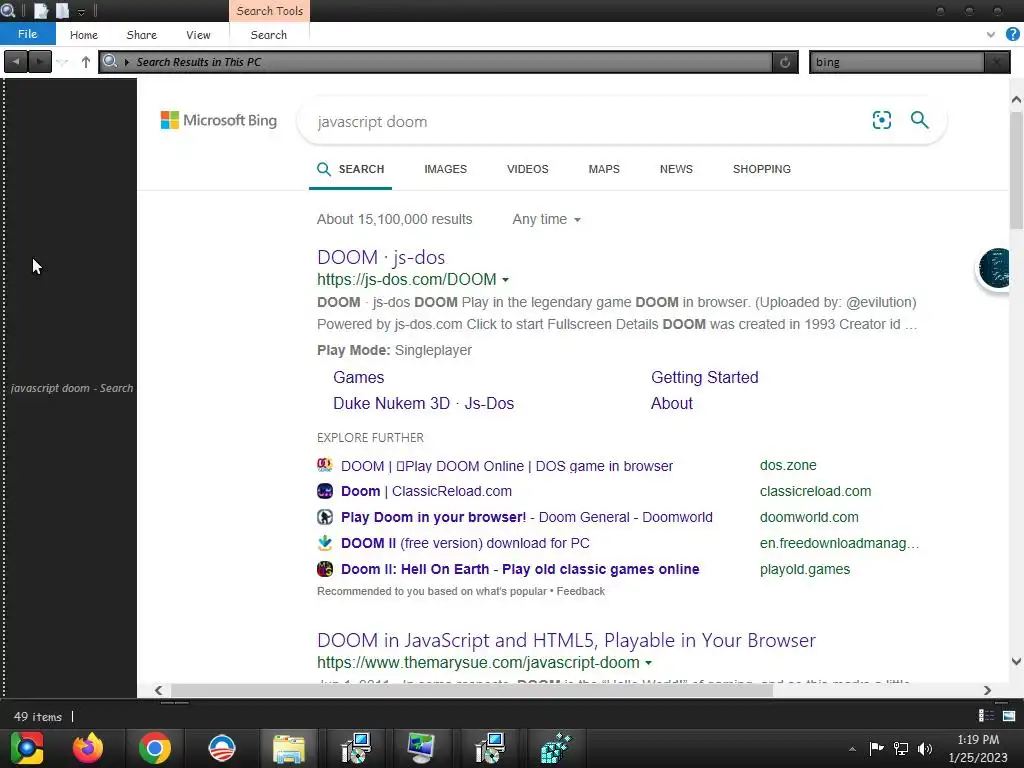Click the dos.zone favicon icon
This screenshot has height=768, width=1024.
pos(325,465)
